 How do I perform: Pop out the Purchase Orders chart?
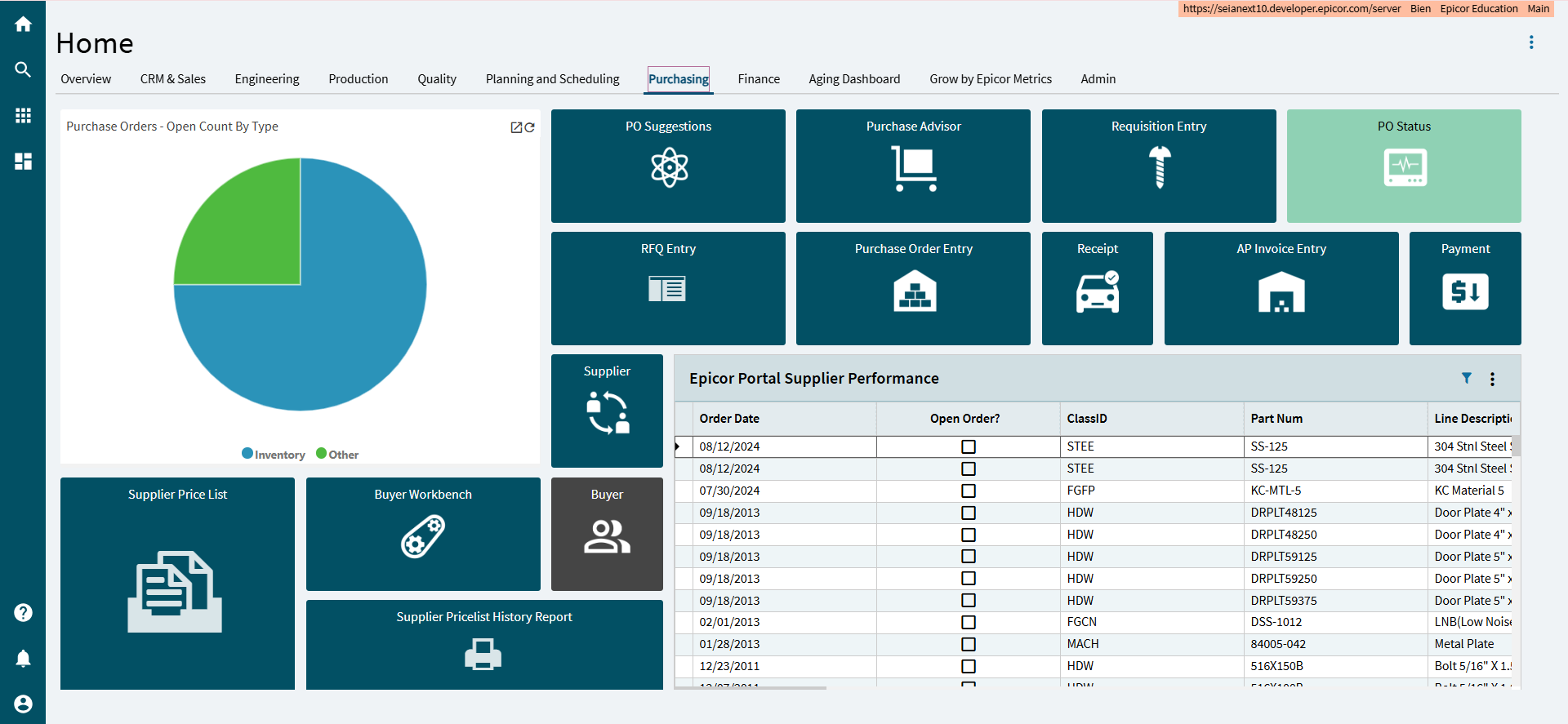[516, 127]
